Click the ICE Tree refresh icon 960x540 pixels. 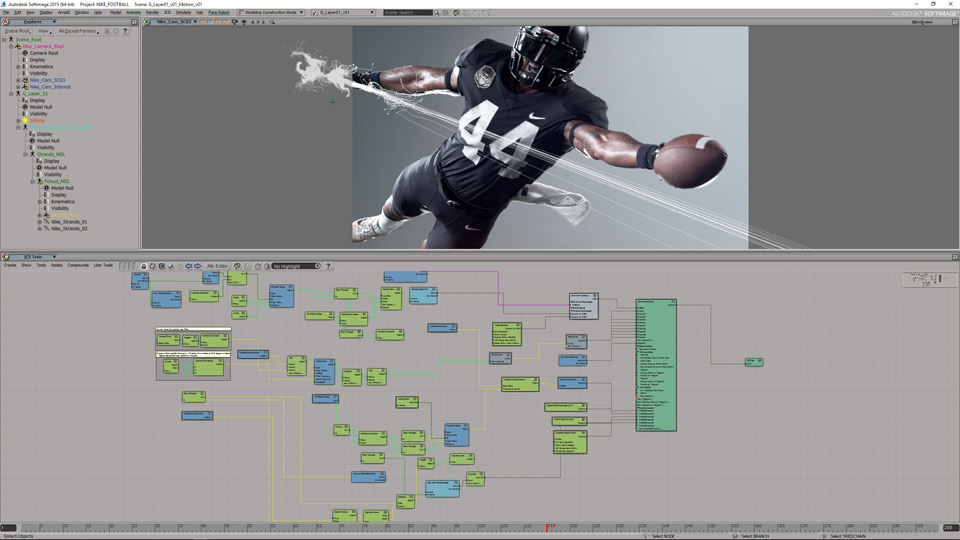point(152,266)
